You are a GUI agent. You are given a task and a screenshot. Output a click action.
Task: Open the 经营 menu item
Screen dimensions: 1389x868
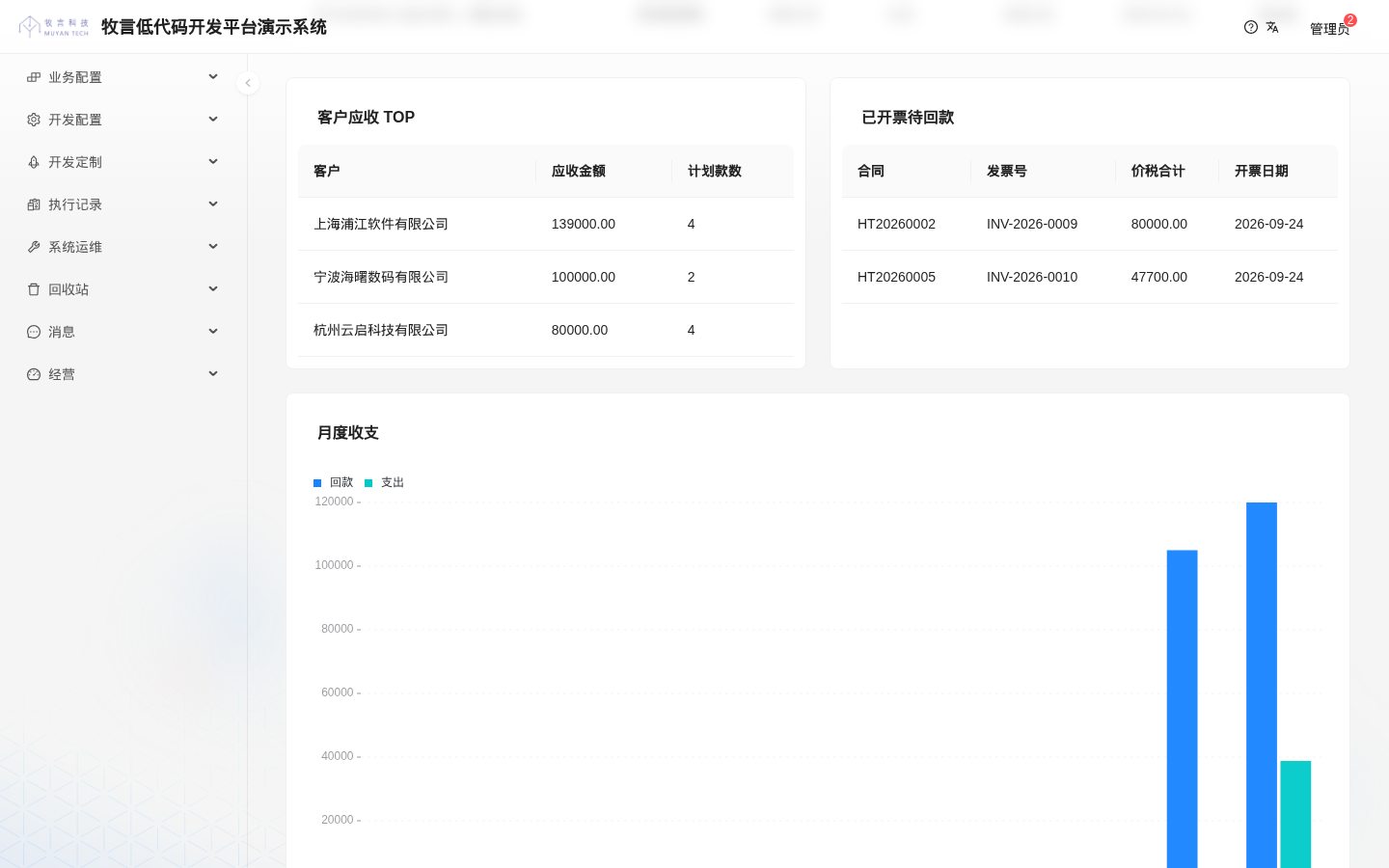tap(123, 374)
